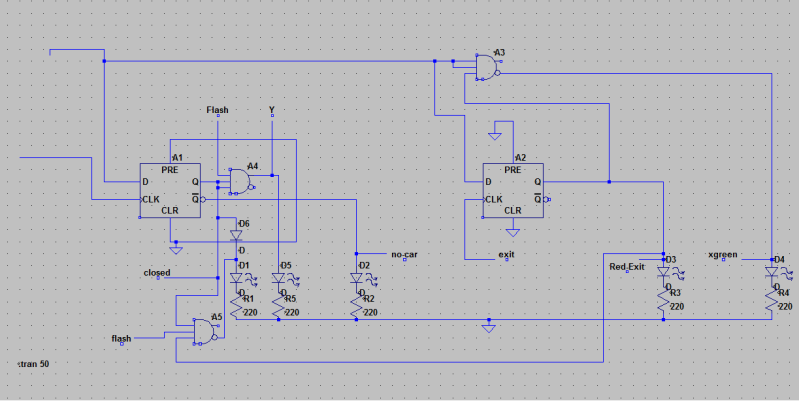Click the PRE label on flip-flop A1
799x401 pixels.
click(170, 170)
